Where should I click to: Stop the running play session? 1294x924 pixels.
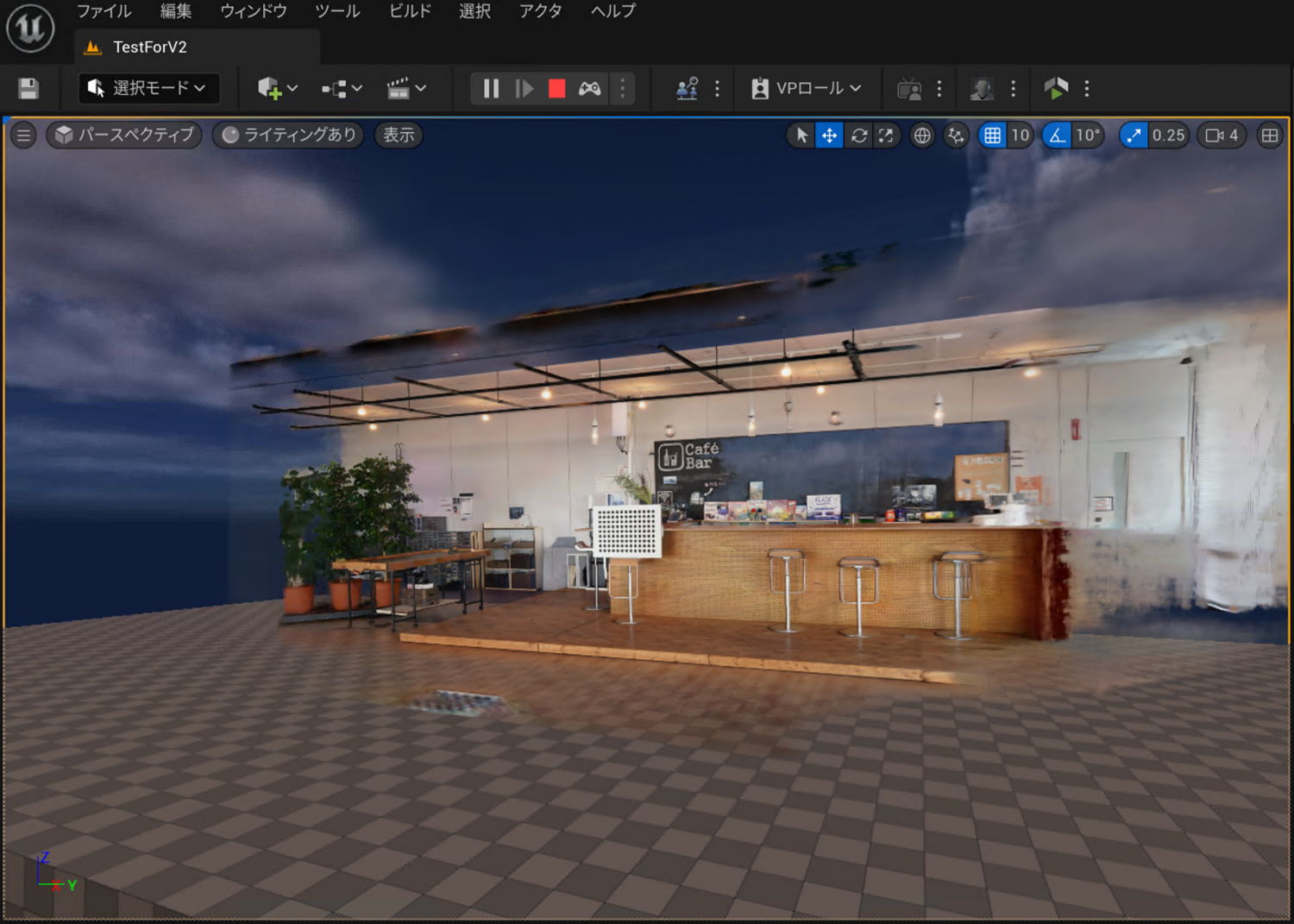[x=556, y=88]
